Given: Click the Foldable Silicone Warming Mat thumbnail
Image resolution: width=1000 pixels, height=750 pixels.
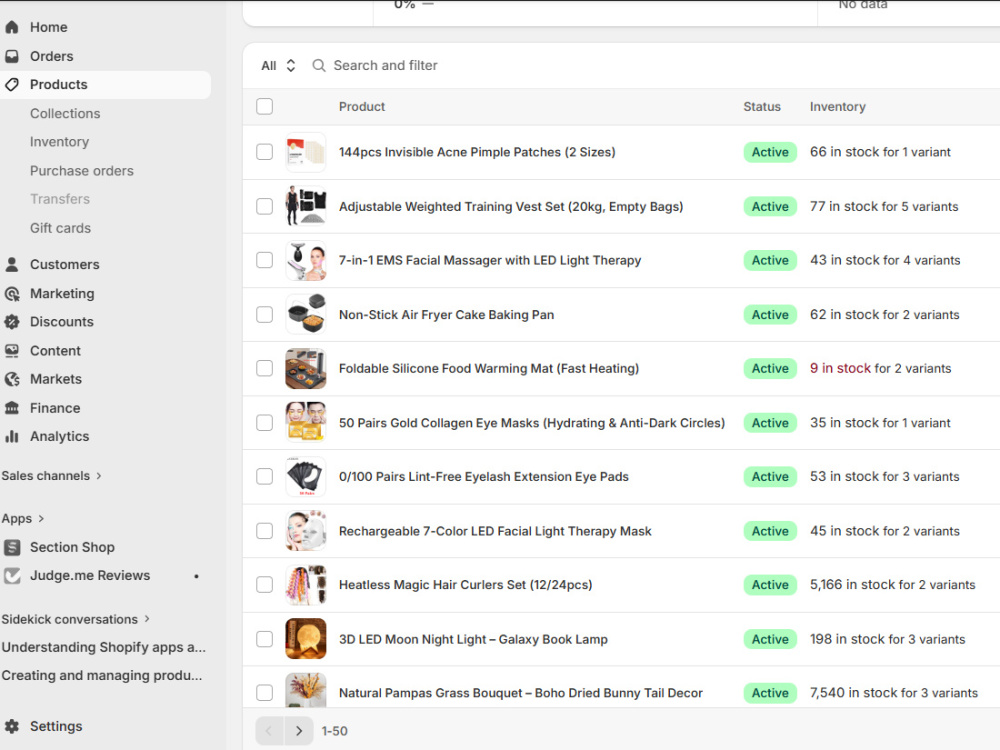Looking at the screenshot, I should (305, 369).
